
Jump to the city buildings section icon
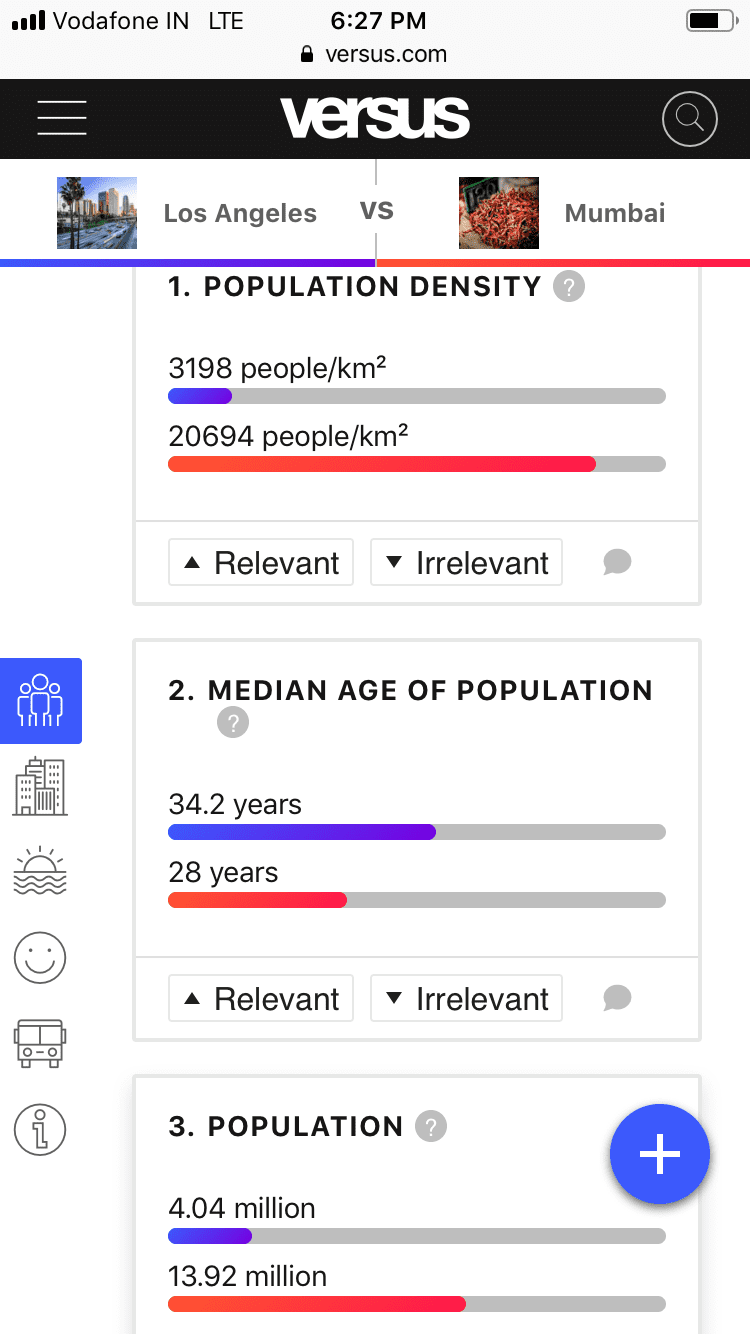[x=40, y=786]
